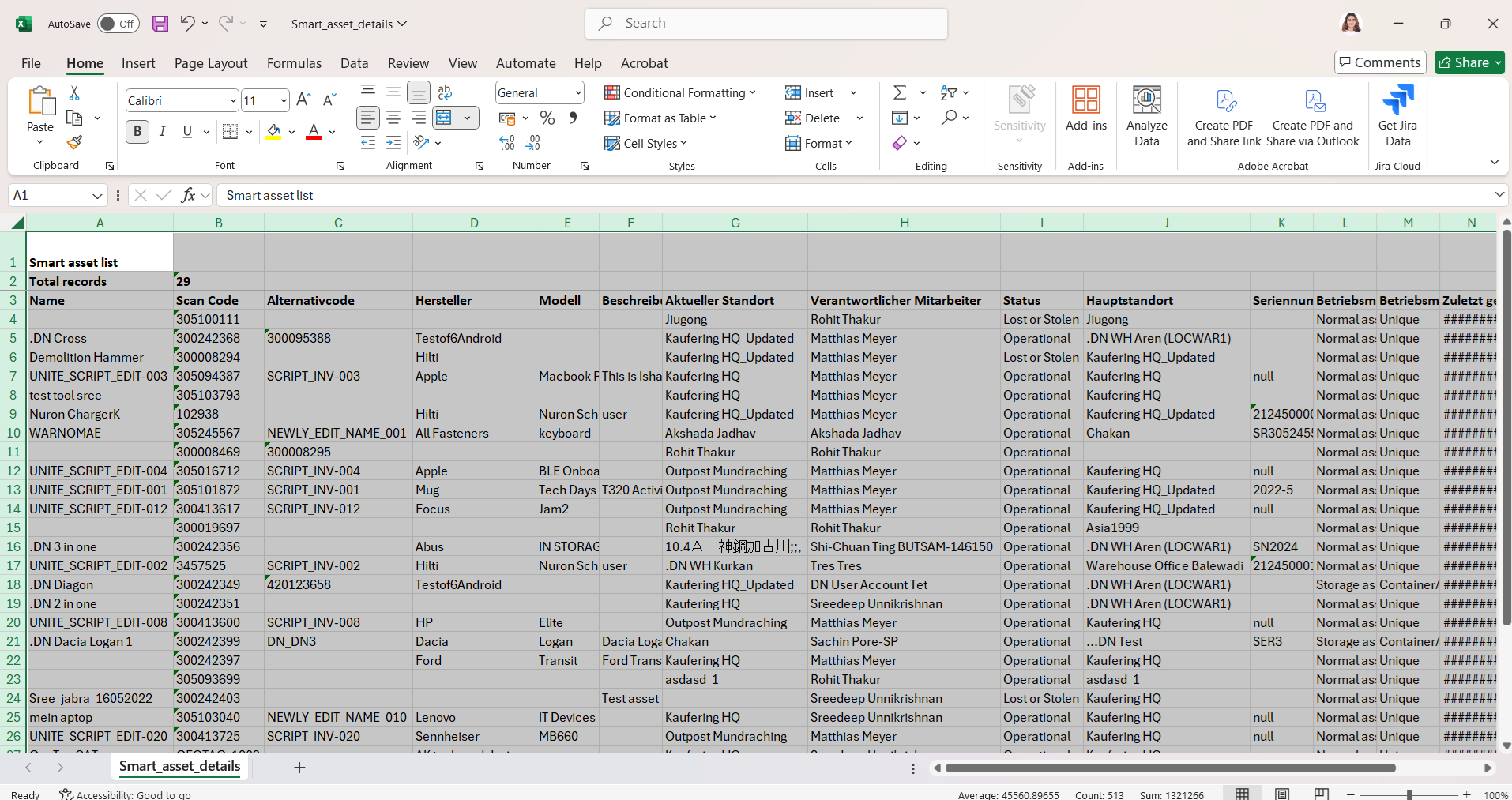The width and height of the screenshot is (1512, 800).
Task: Open the Formulas ribbon tab
Action: pyautogui.click(x=294, y=63)
